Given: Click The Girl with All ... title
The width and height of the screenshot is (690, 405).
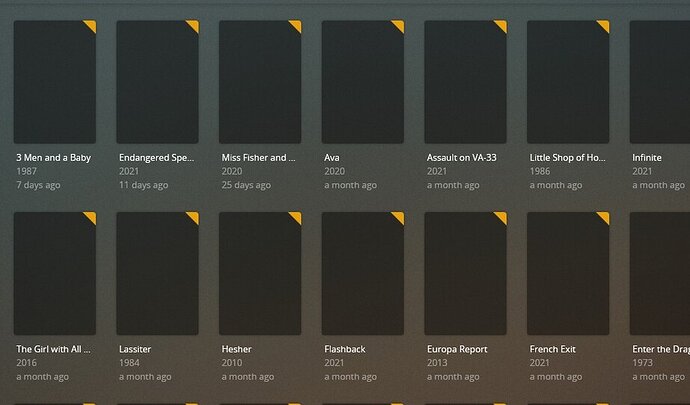Looking at the screenshot, I should pyautogui.click(x=53, y=349).
